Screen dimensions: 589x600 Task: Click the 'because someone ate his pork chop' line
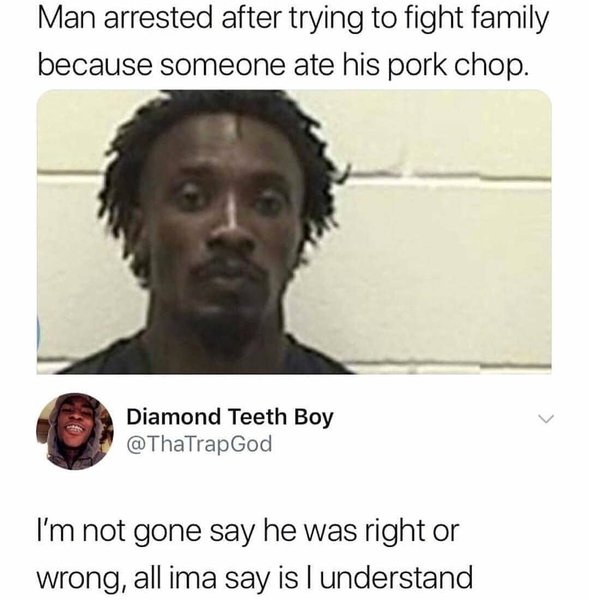tap(283, 66)
